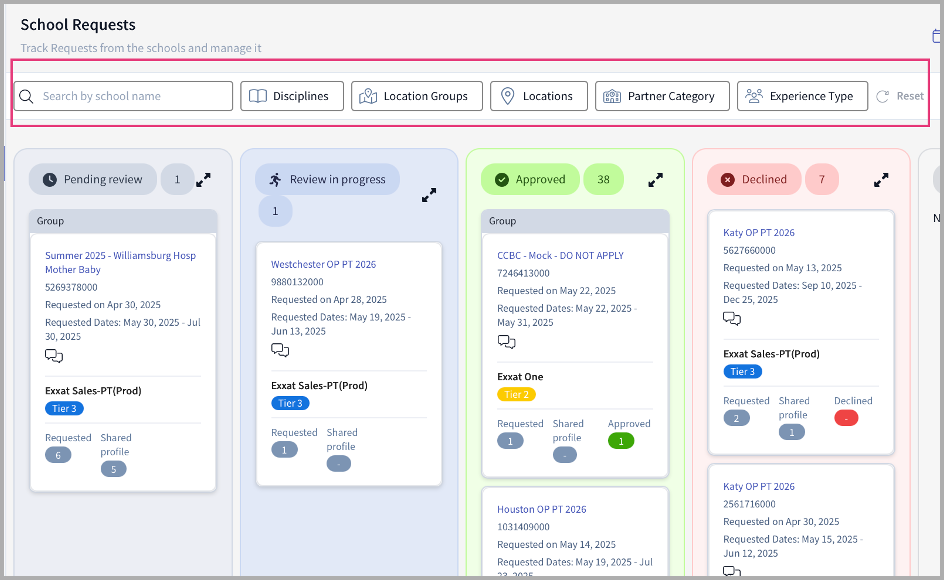The height and width of the screenshot is (580, 944).
Task: Open Summer 2025 - Williamsburg Hosp Mother Baby request
Action: [x=120, y=263]
